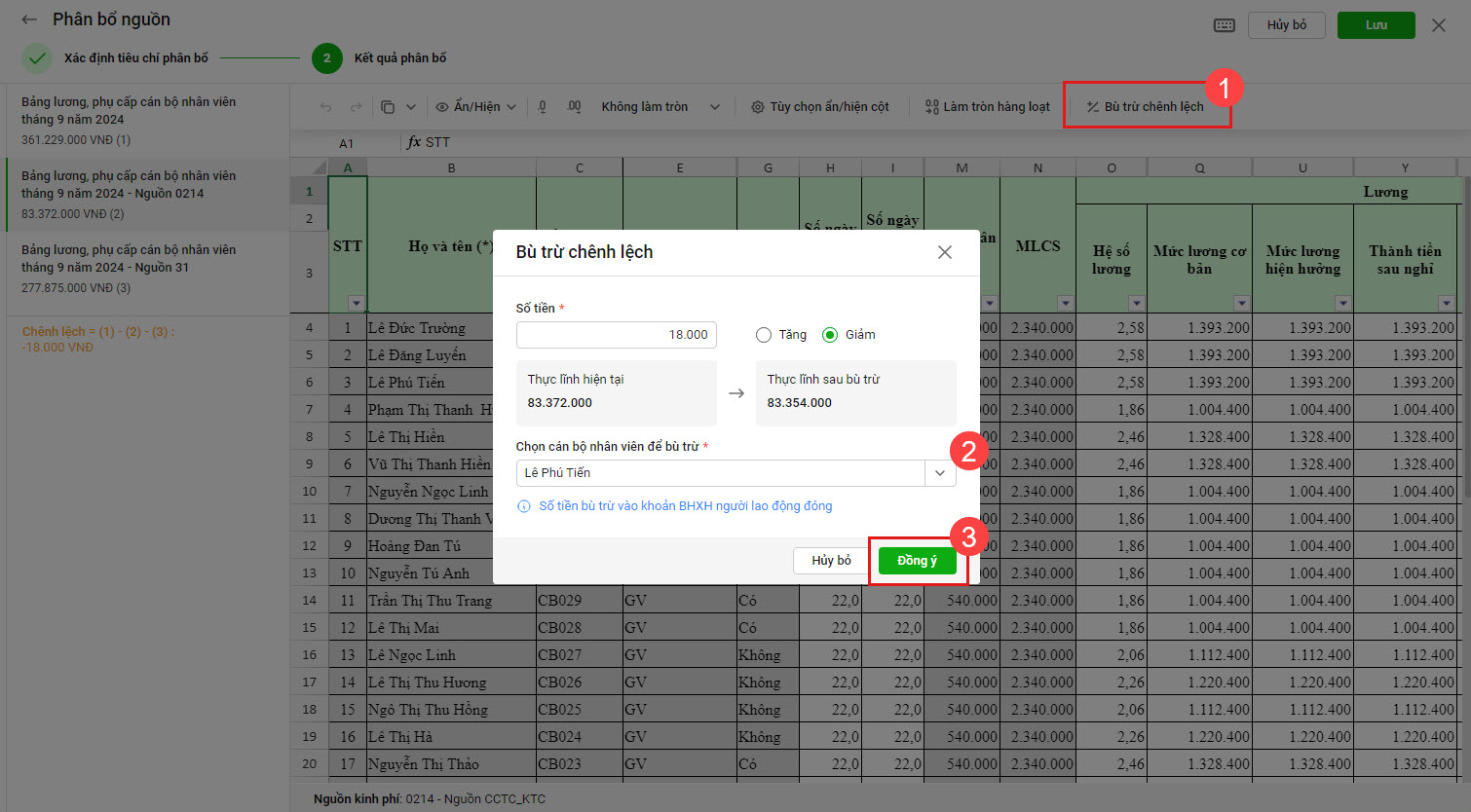Click the Số tiền amount input field
1471x812 pixels.
616,335
